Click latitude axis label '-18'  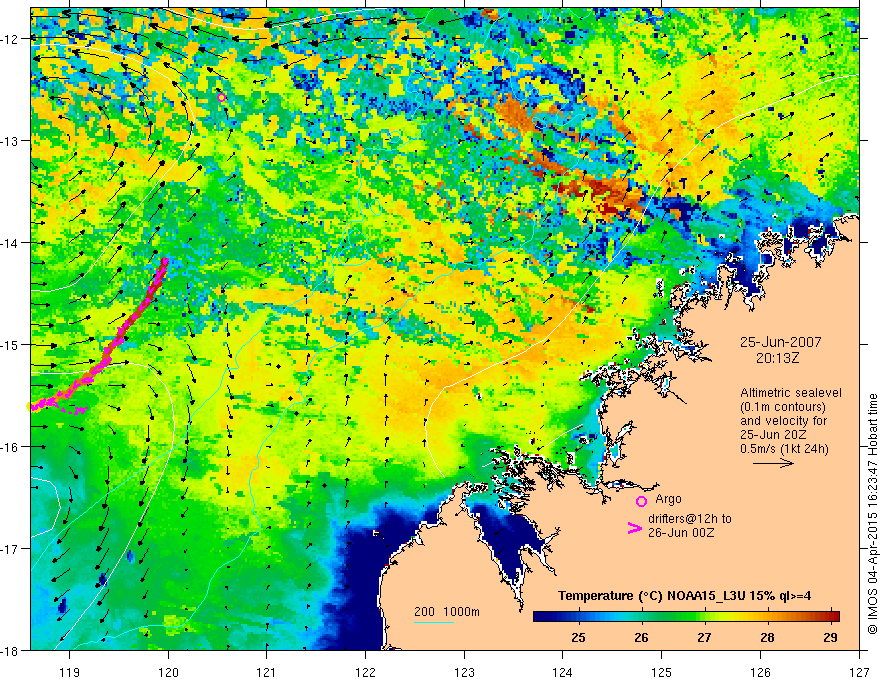tap(12, 650)
